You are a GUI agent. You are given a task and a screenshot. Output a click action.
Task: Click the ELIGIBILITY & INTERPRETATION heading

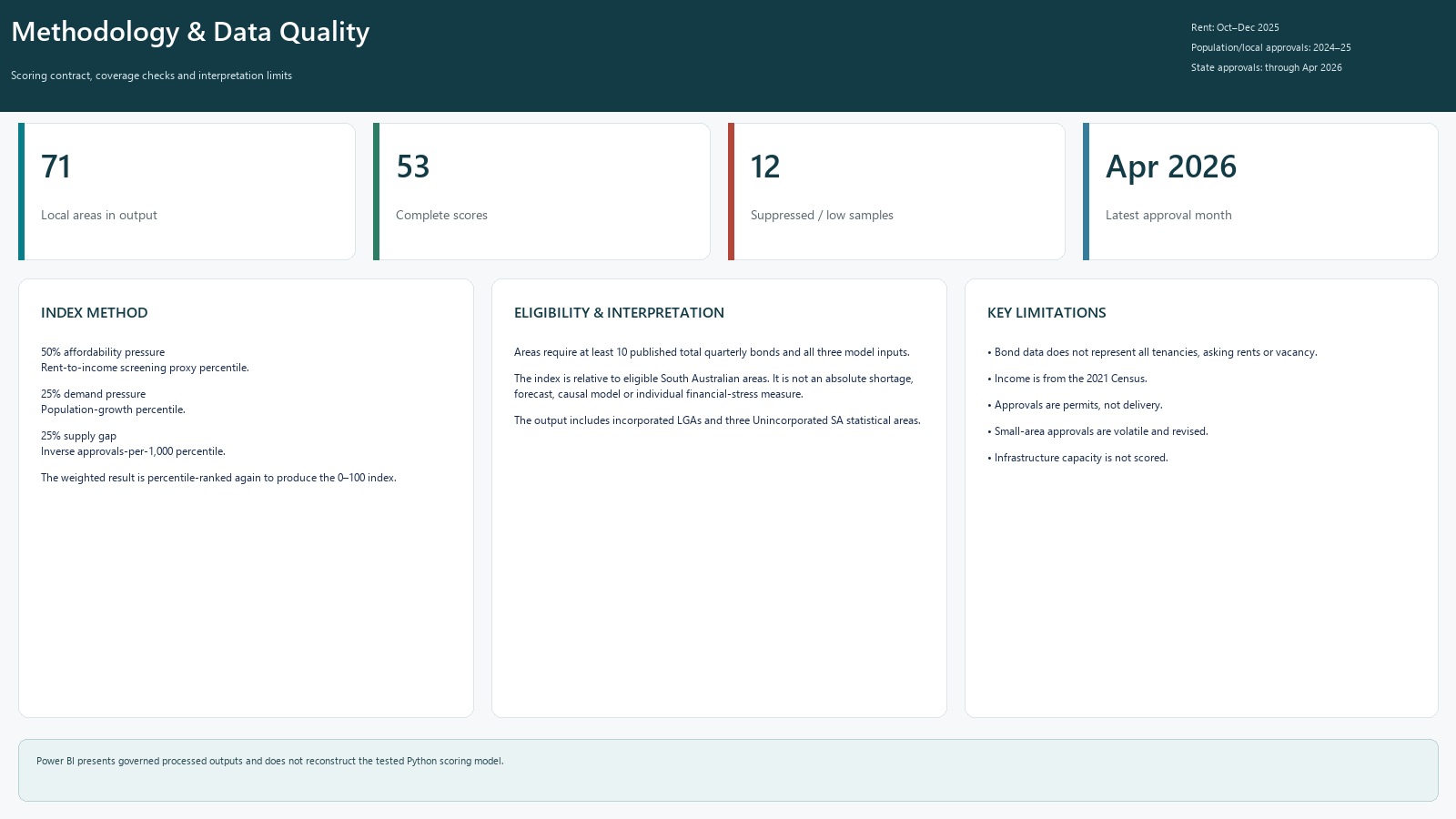619,313
